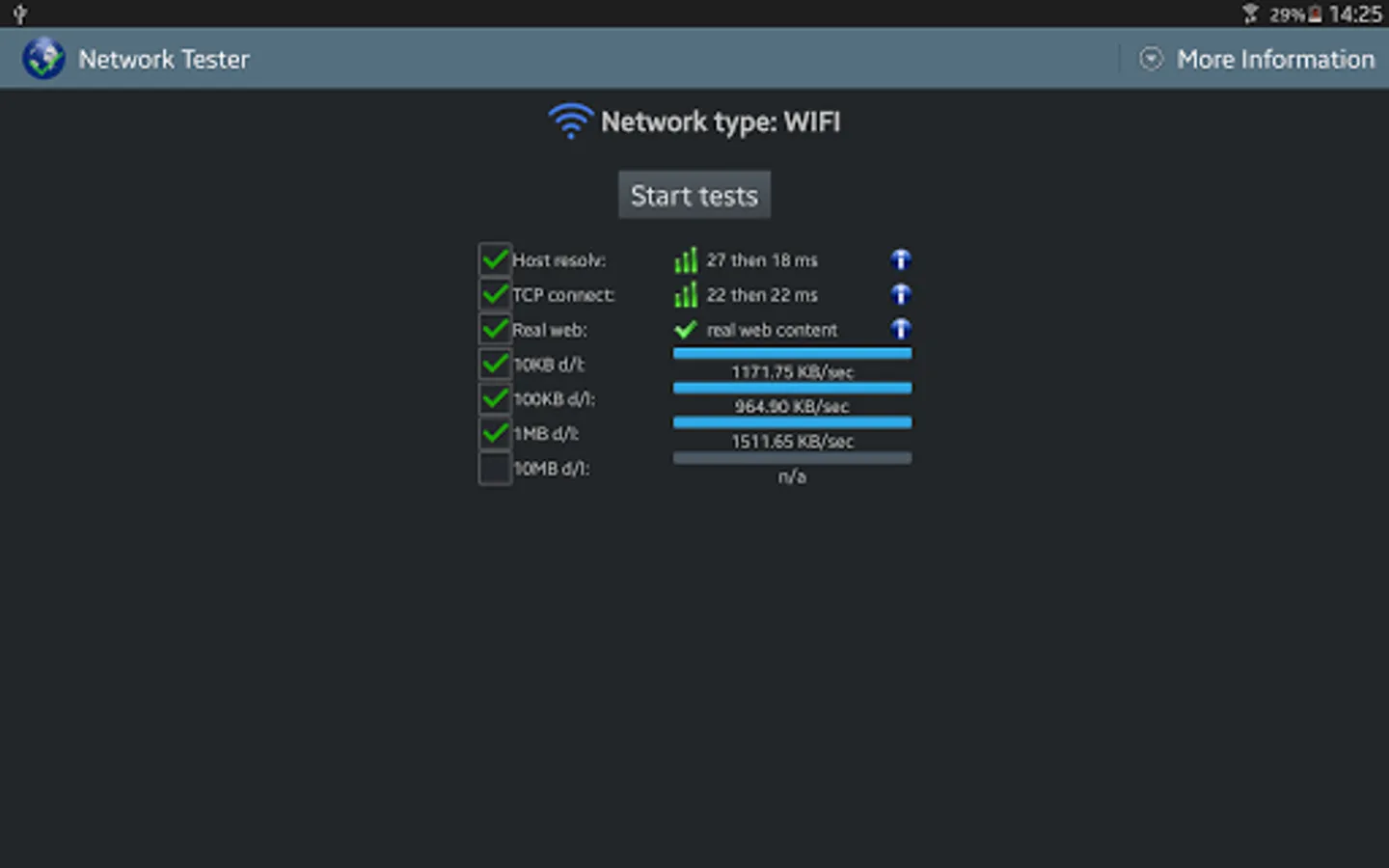The width and height of the screenshot is (1389, 868).
Task: Open info for Real web result
Action: [x=901, y=329]
